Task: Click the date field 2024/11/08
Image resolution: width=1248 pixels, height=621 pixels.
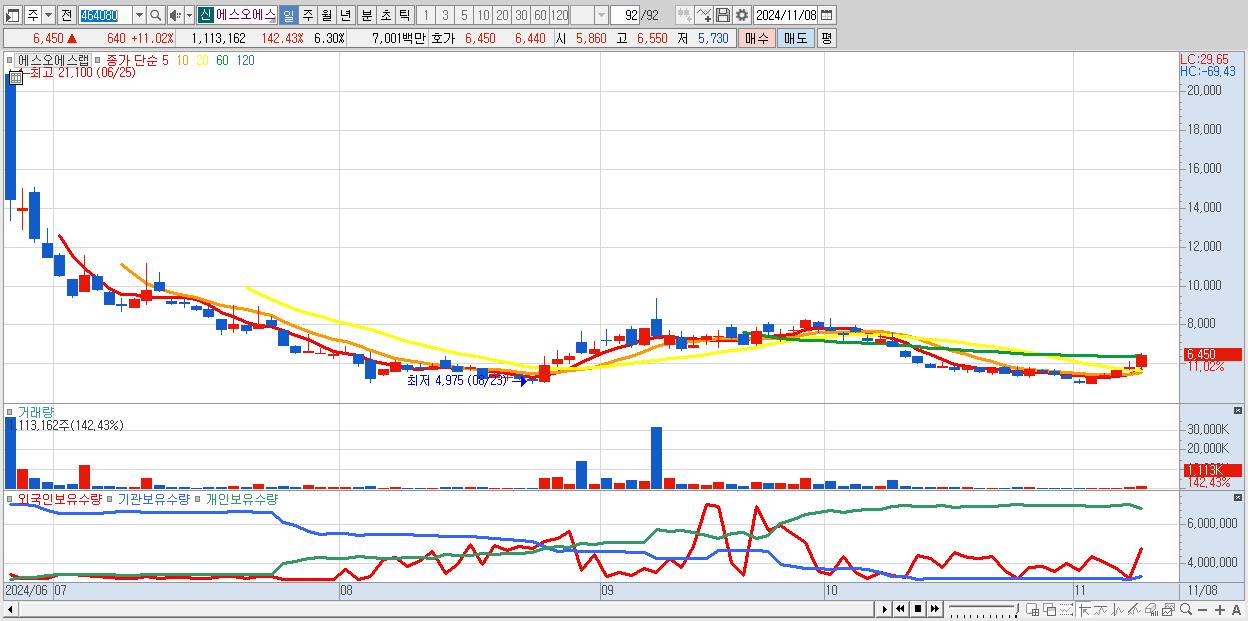Action: [786, 16]
